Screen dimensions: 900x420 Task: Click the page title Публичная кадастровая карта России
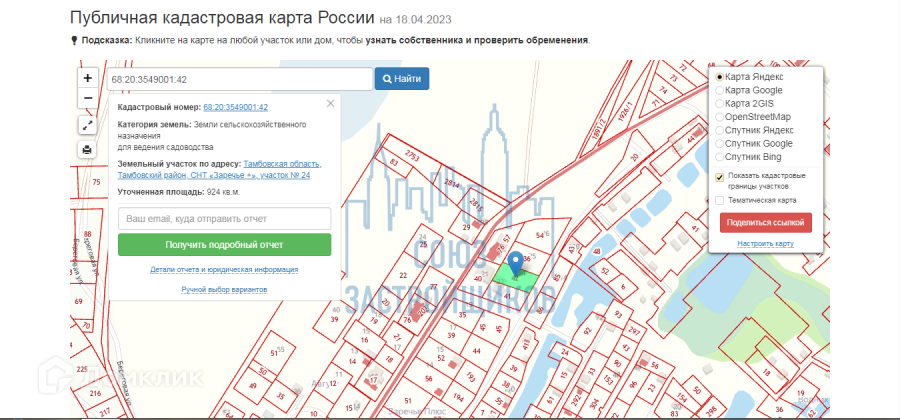click(222, 17)
